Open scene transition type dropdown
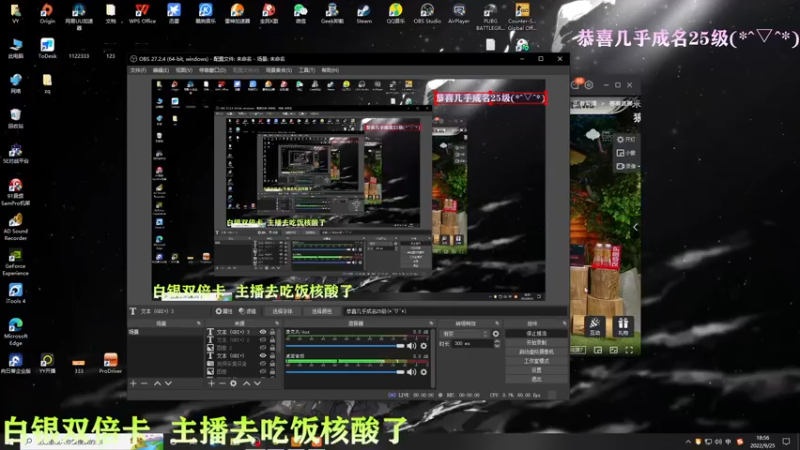This screenshot has height=450, width=800. [464, 334]
